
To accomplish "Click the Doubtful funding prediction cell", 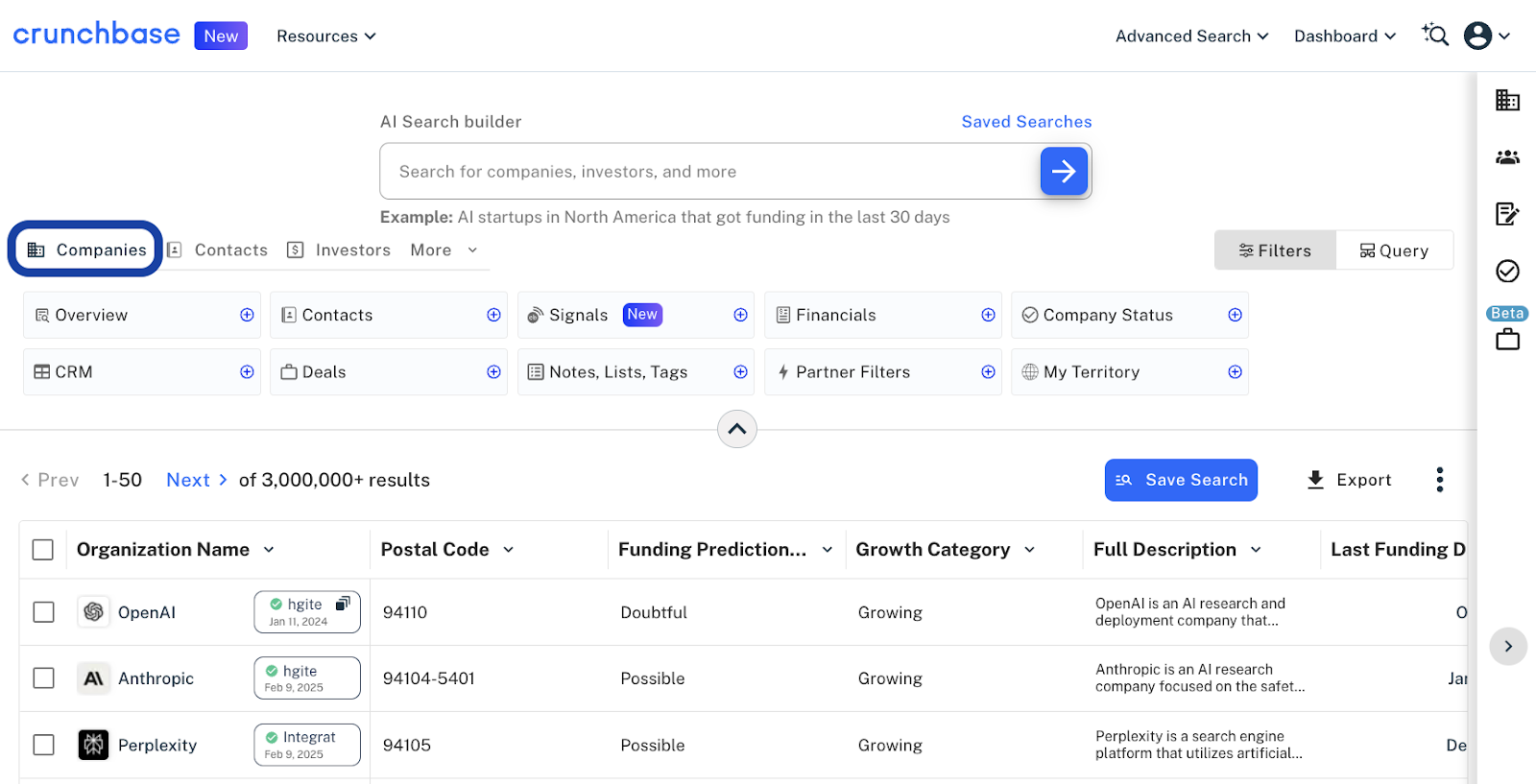I will tap(654, 612).
